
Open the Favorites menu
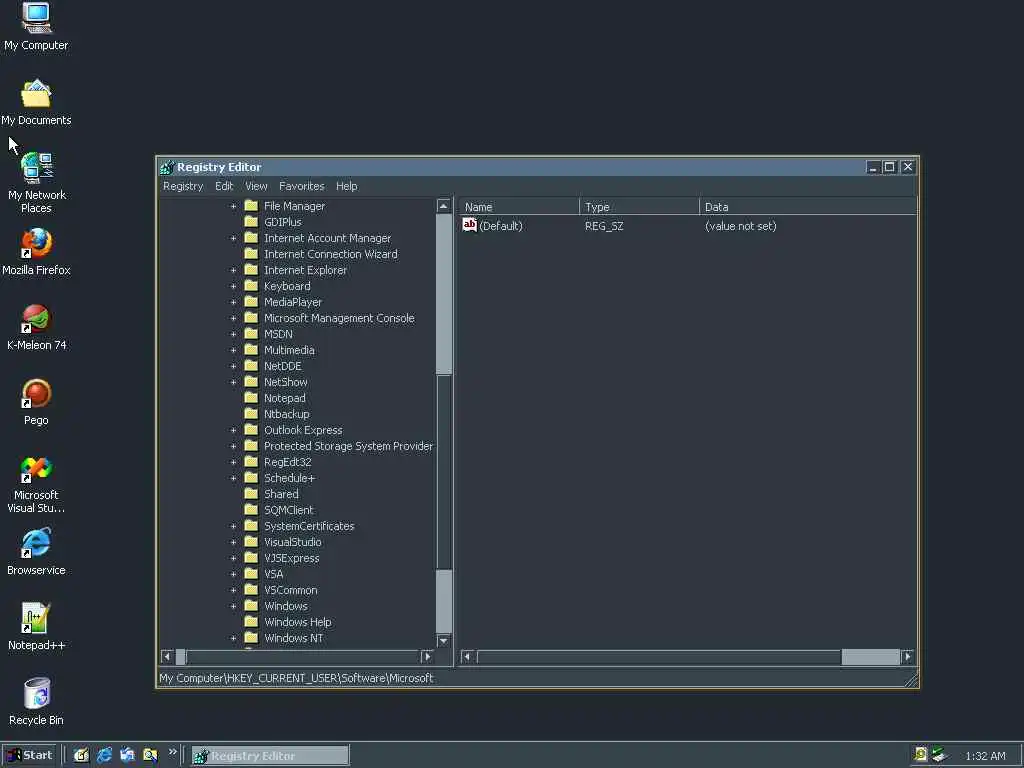302,186
